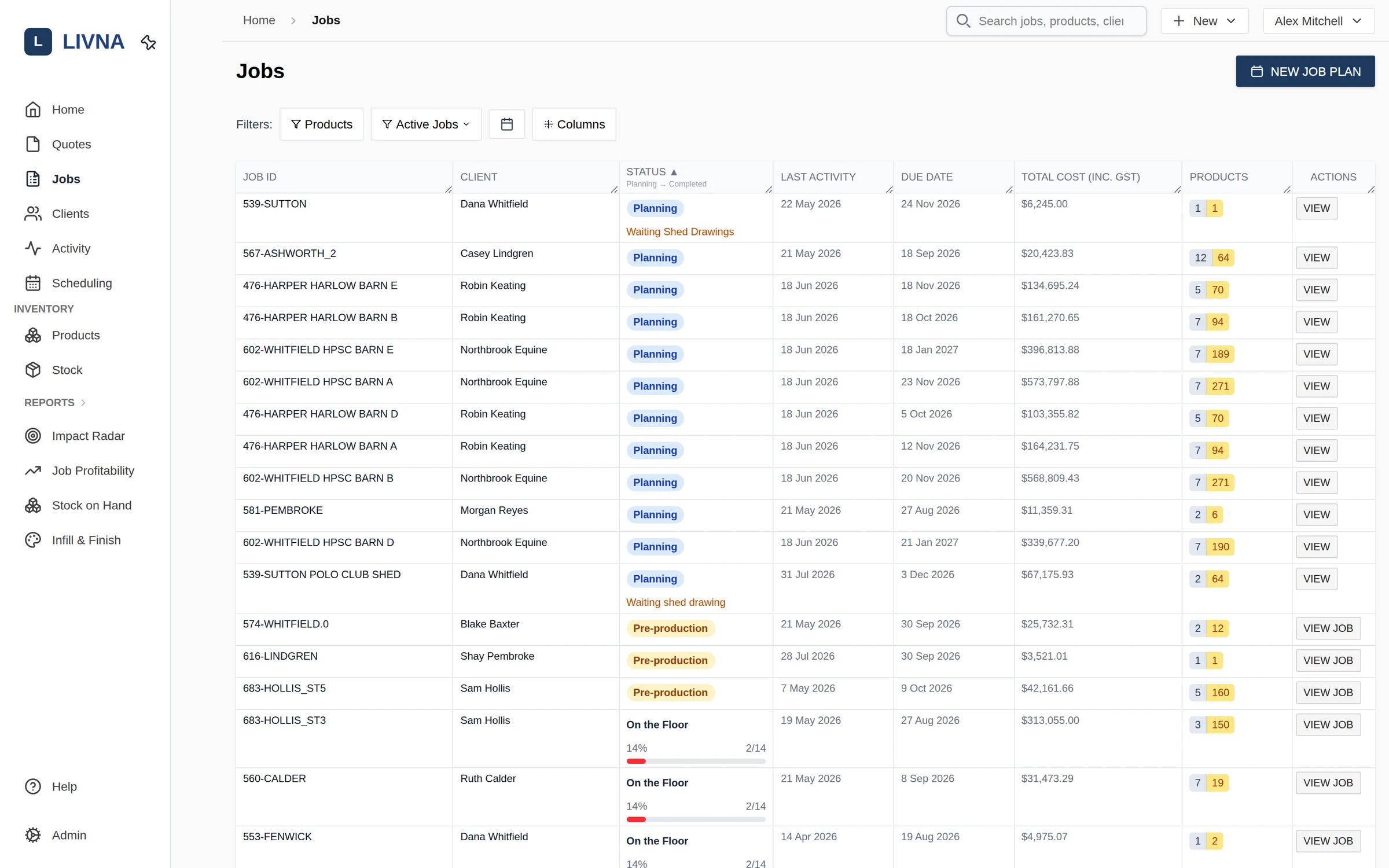Image resolution: width=1389 pixels, height=868 pixels.
Task: Go to Clients in sidebar
Action: [57, 214]
